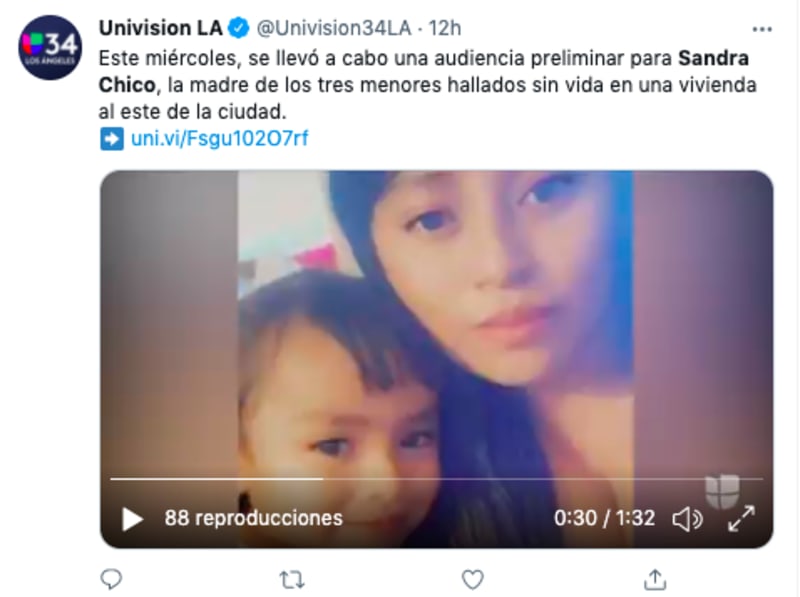Screen dimensions: 800x597
Task: Play the video with the play button
Action: [133, 519]
